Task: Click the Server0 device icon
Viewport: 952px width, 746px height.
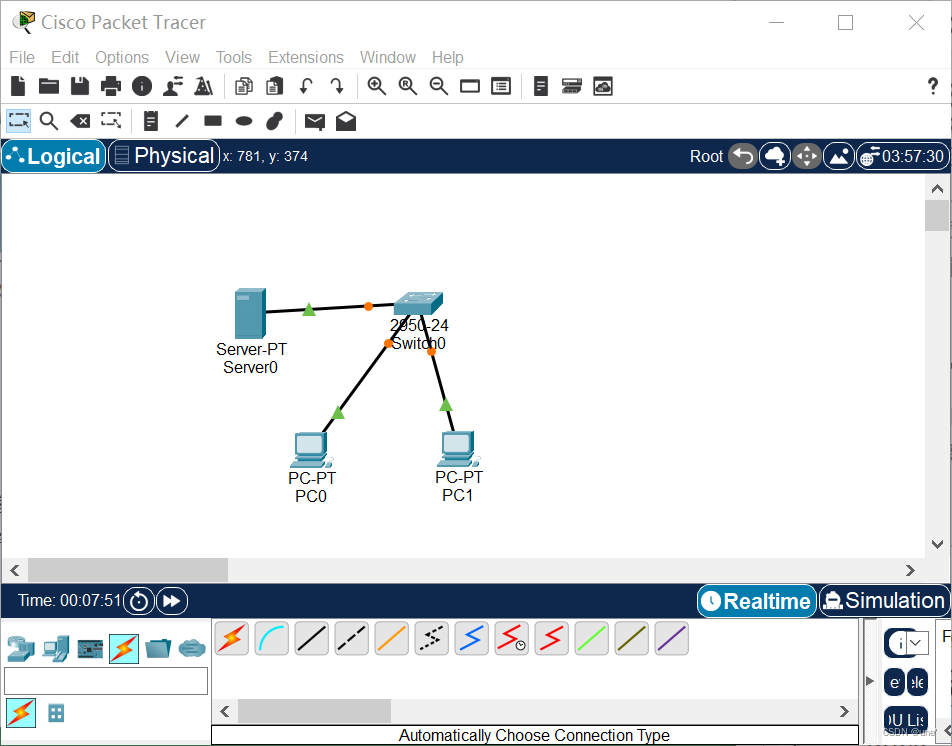Action: point(250,313)
